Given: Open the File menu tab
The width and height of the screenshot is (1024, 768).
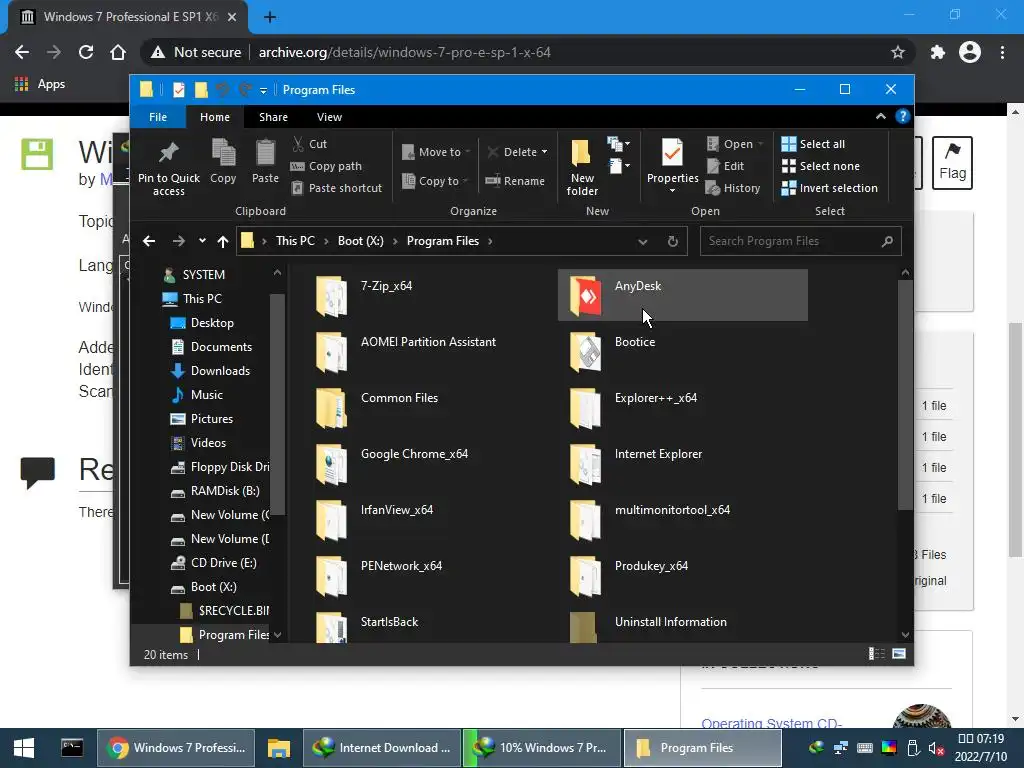Looking at the screenshot, I should (x=157, y=117).
